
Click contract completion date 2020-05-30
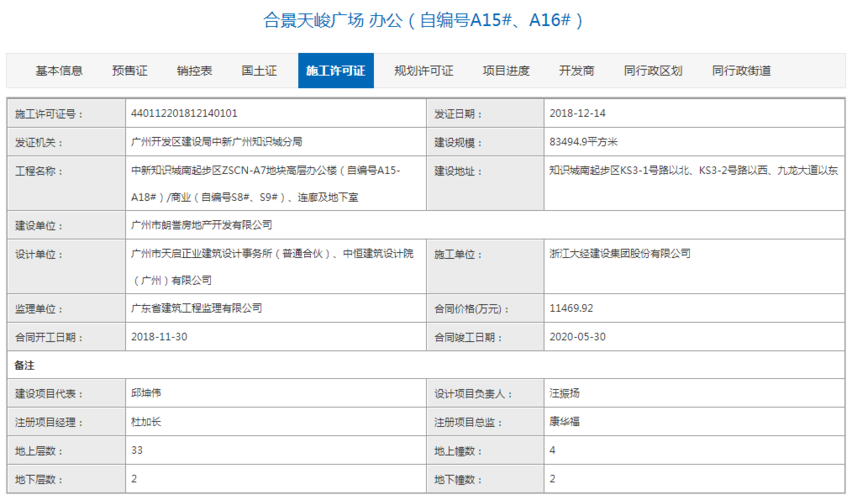coord(577,337)
